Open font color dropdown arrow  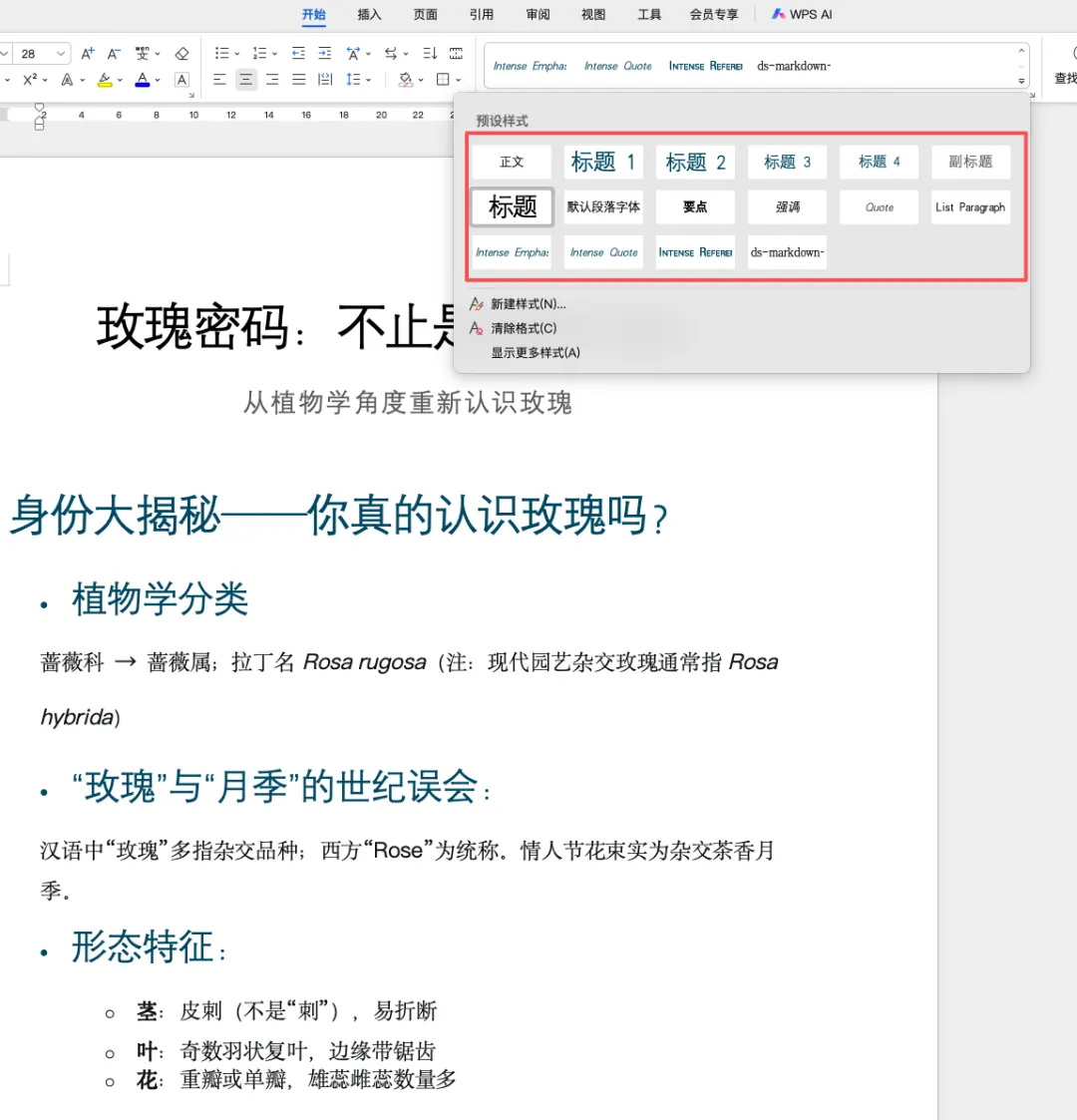coord(158,80)
